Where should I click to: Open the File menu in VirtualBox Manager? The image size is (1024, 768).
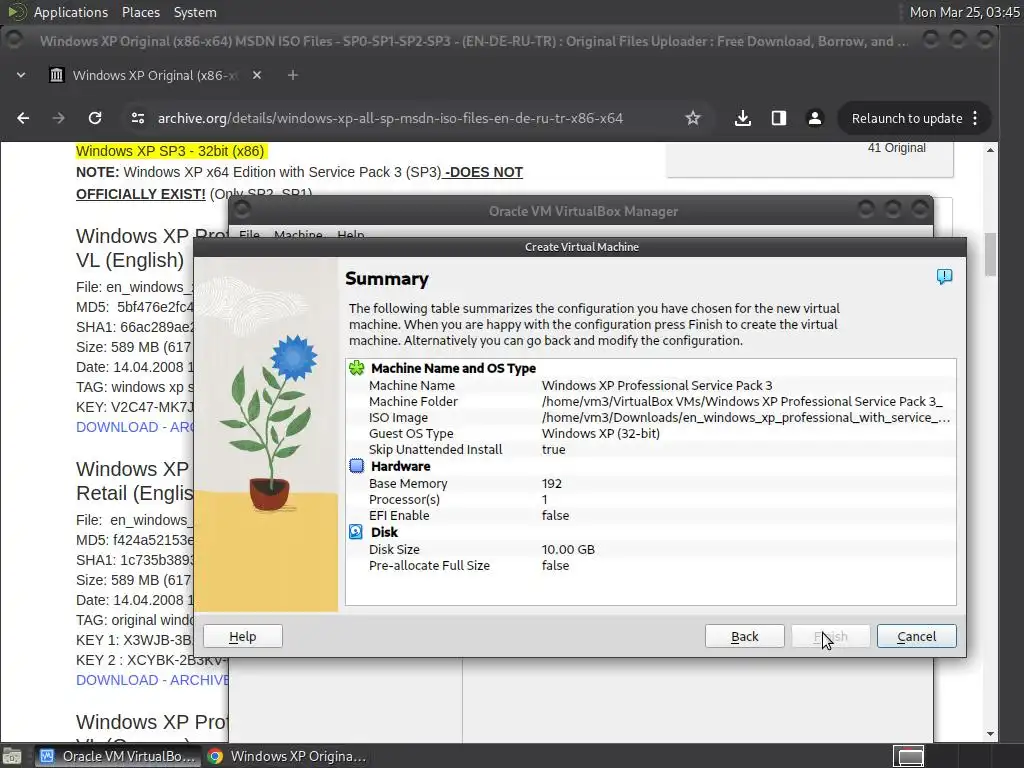click(249, 234)
